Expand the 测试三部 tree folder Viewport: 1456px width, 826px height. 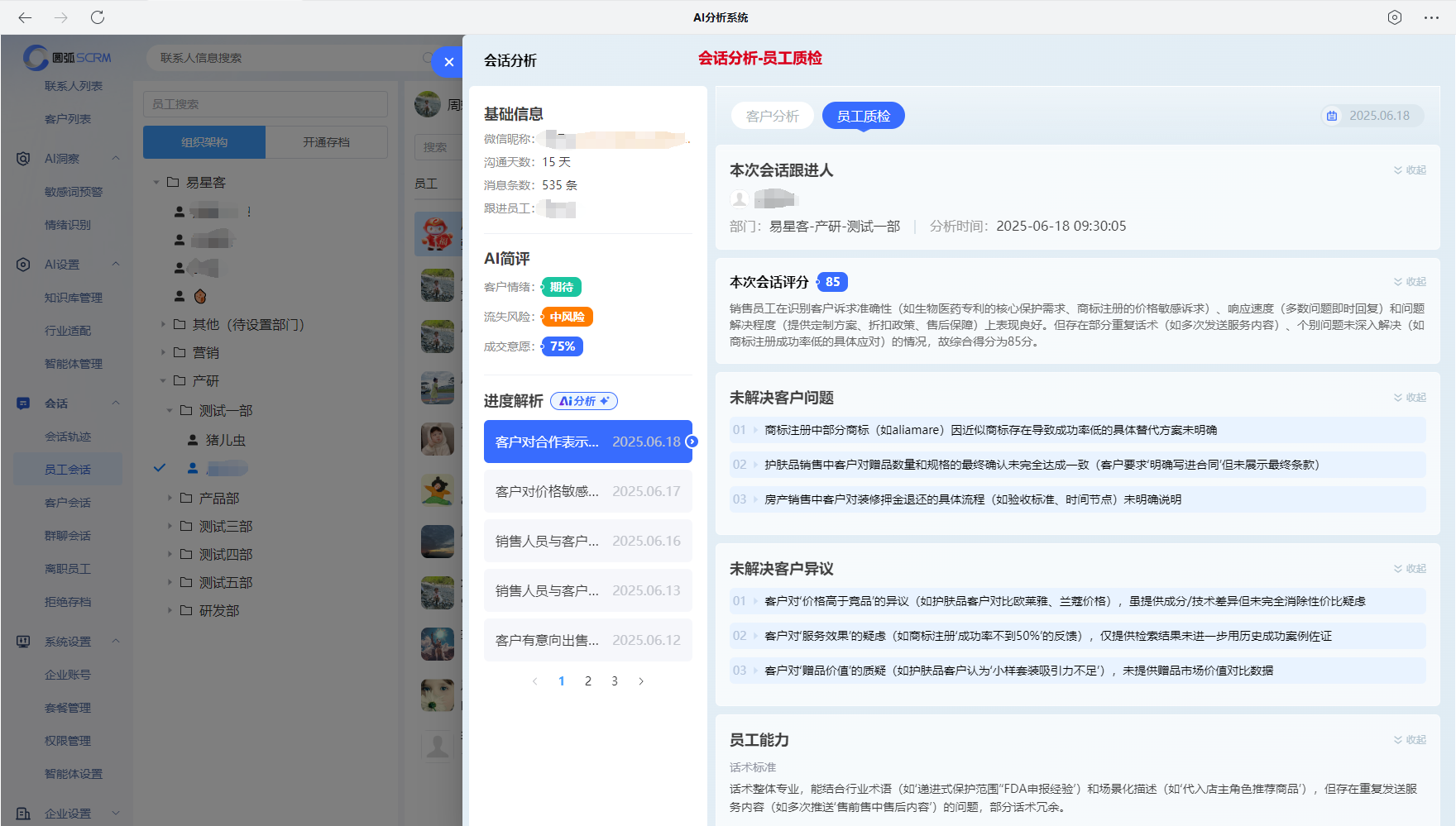click(170, 526)
